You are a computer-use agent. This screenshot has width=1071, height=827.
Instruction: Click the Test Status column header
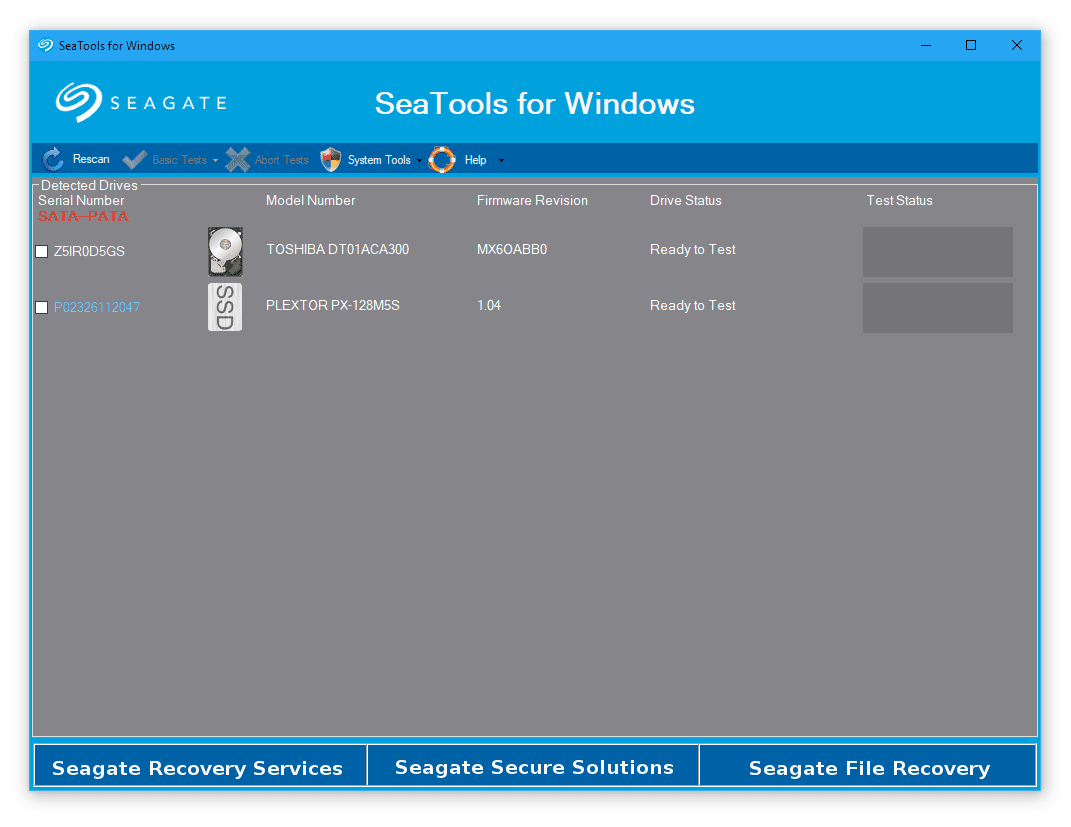[900, 200]
